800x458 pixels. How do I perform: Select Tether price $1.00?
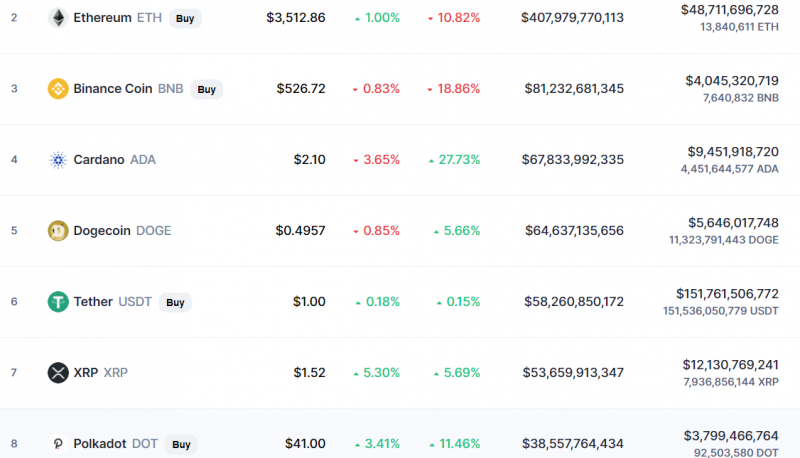309,301
